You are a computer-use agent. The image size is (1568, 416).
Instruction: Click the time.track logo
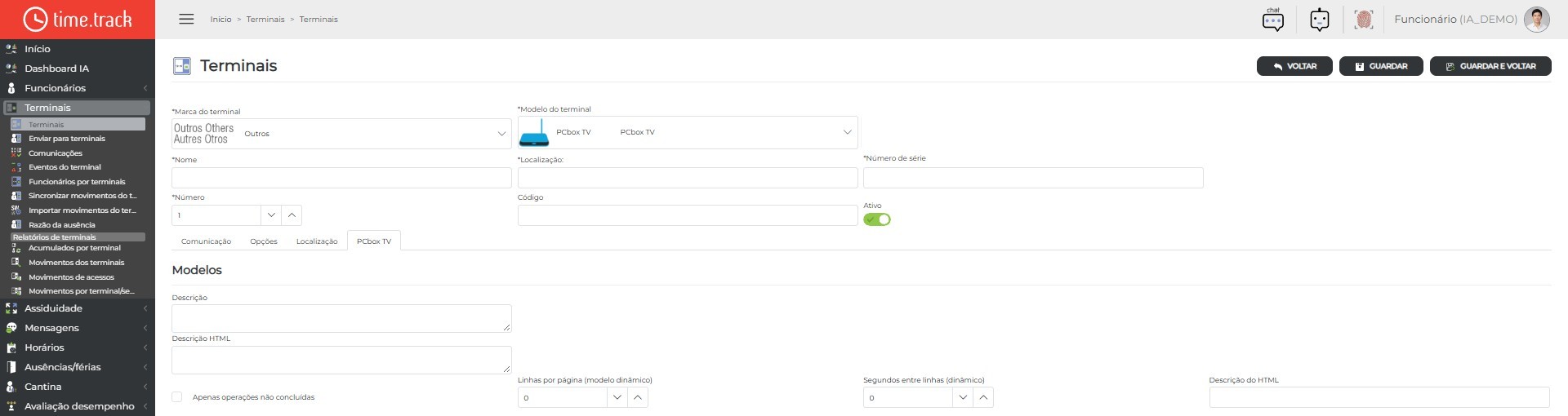coord(78,19)
